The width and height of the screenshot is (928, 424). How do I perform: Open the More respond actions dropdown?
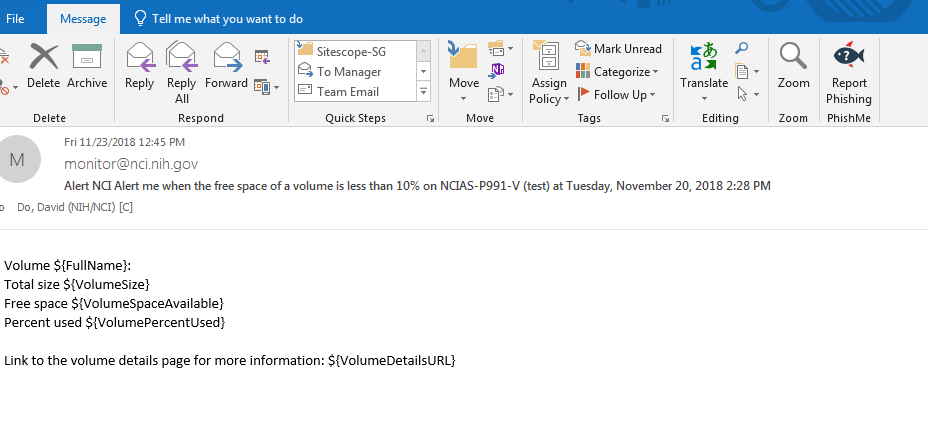pyautogui.click(x=266, y=88)
